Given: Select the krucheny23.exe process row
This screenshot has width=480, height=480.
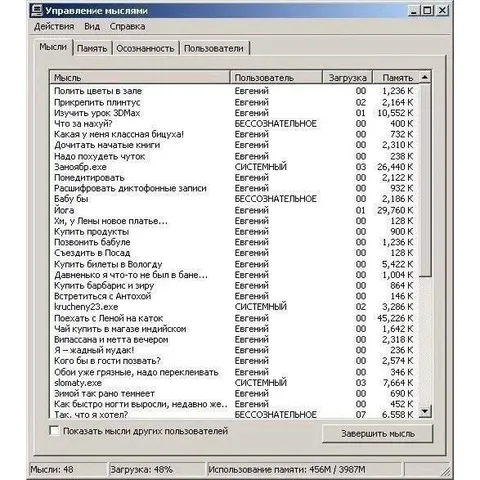Looking at the screenshot, I should coord(233,307).
